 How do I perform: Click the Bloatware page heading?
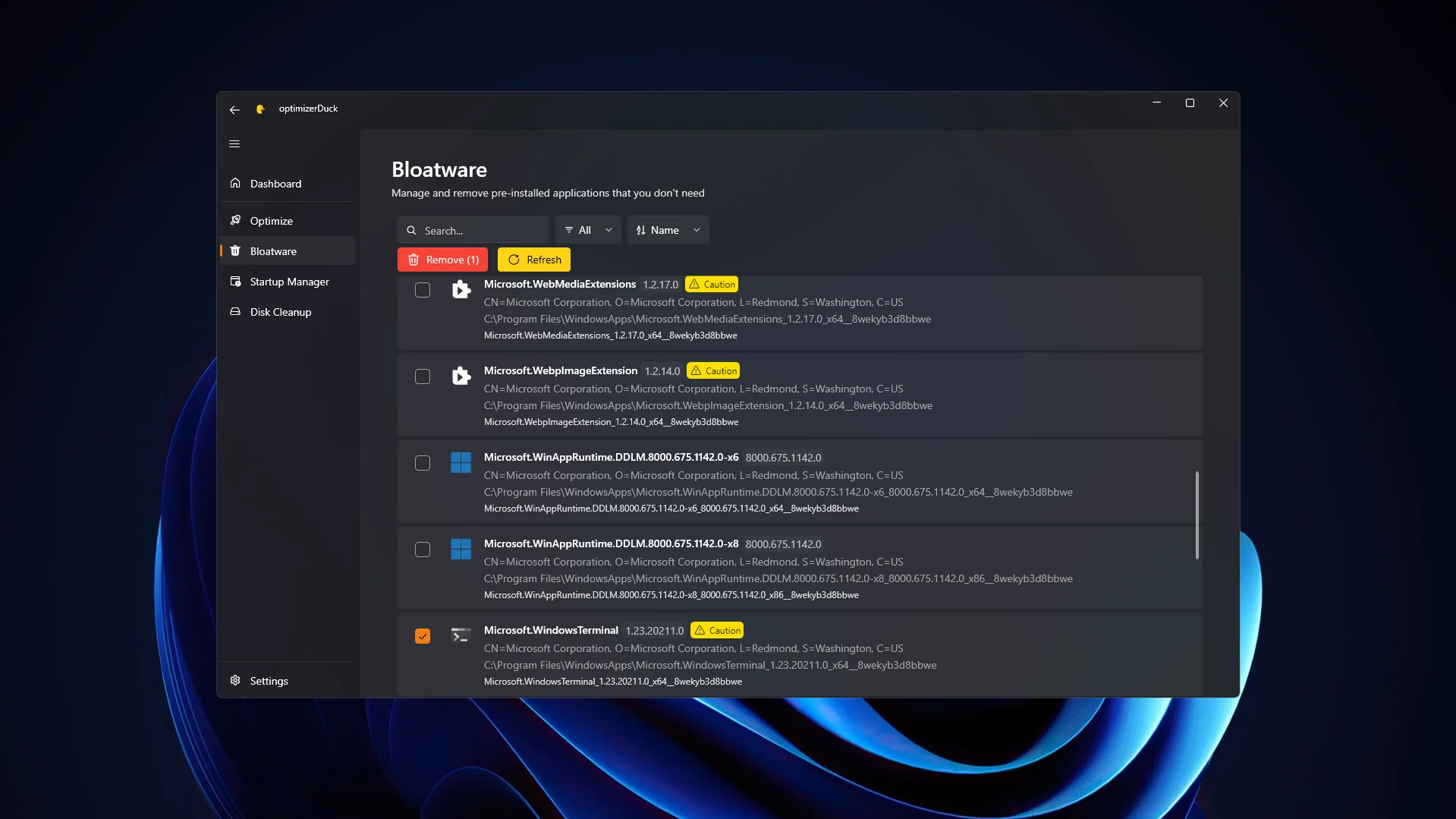point(439,170)
